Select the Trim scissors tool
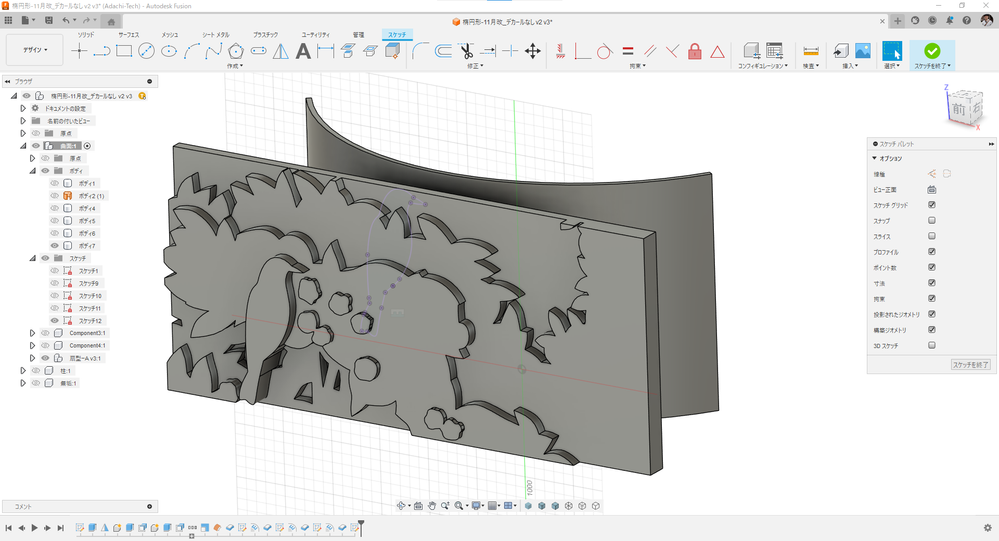Screen dimensions: 999x541 point(466,52)
